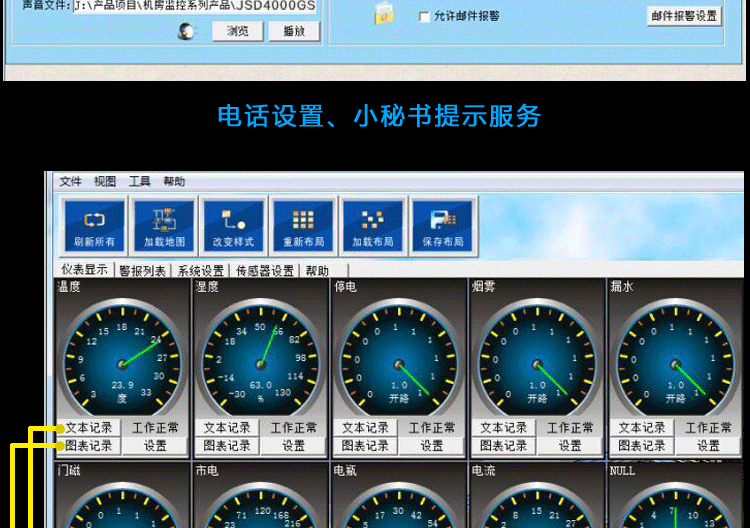750x528 pixels.
Task: Open the 加载布局 load layout icon
Action: pos(373,226)
